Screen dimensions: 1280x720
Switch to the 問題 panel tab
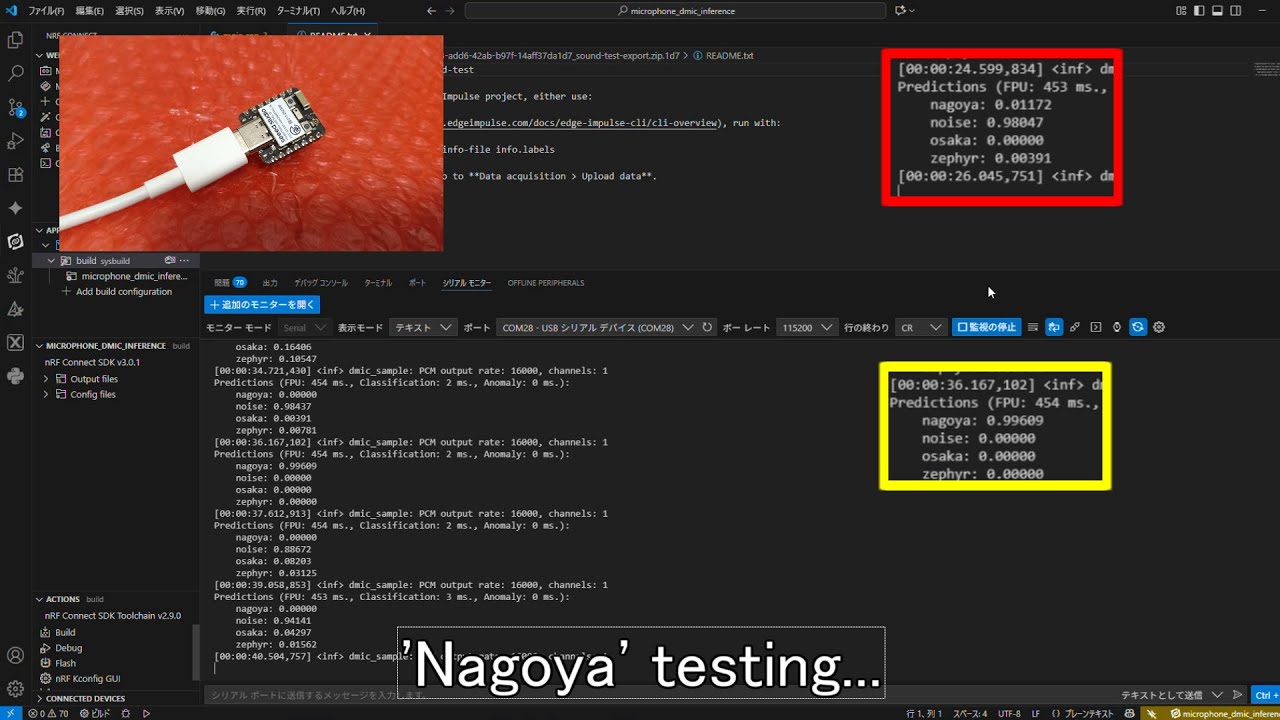tap(230, 283)
